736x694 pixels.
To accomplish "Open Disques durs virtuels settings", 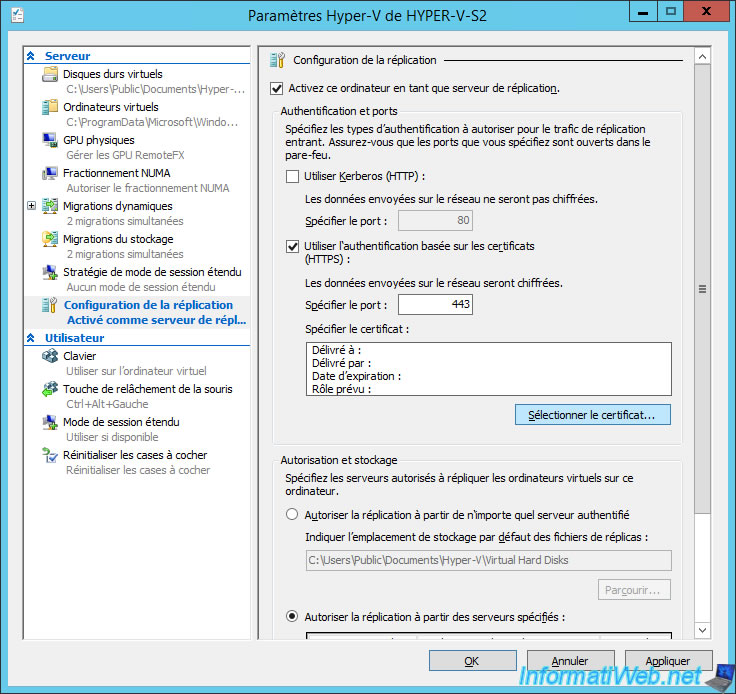I will coord(113,74).
